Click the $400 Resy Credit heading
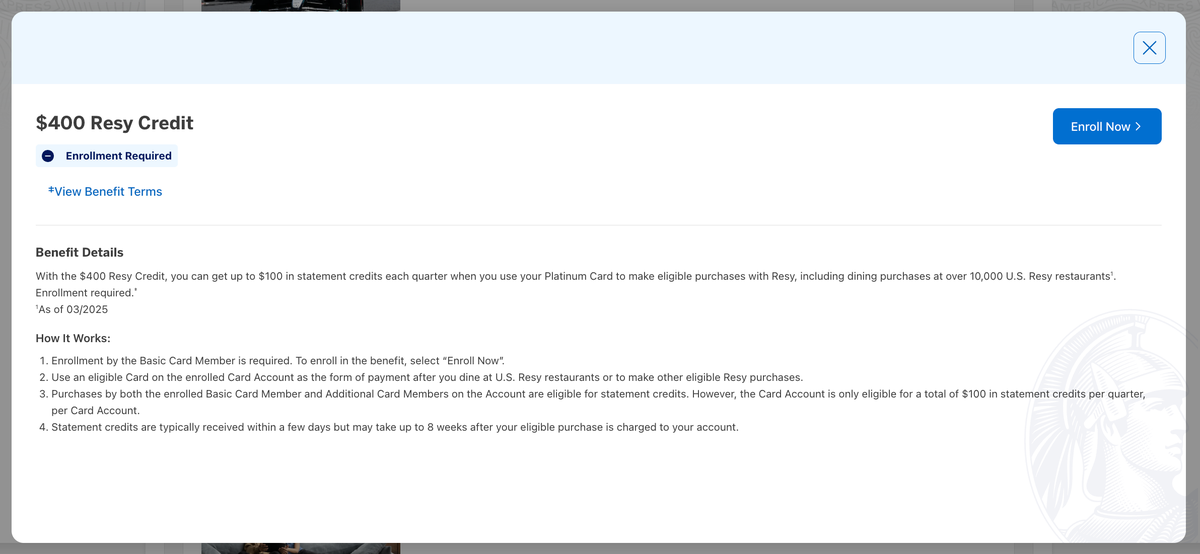 coord(114,123)
